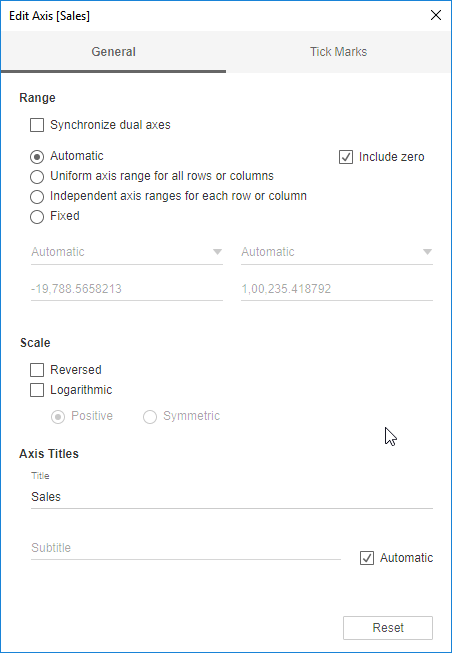Close the Edit Axis dialog
Viewport: 452px width, 653px height.
(x=436, y=15)
